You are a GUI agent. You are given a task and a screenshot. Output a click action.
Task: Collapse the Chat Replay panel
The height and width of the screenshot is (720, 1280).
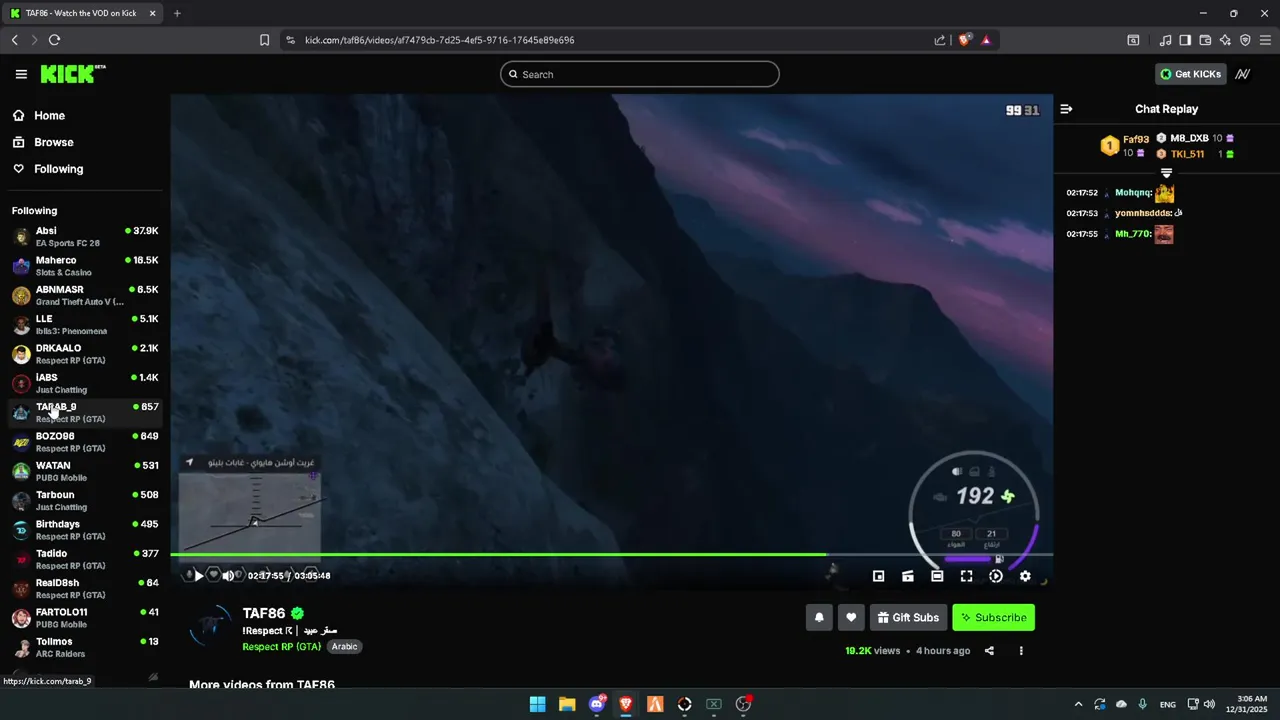pyautogui.click(x=1066, y=109)
